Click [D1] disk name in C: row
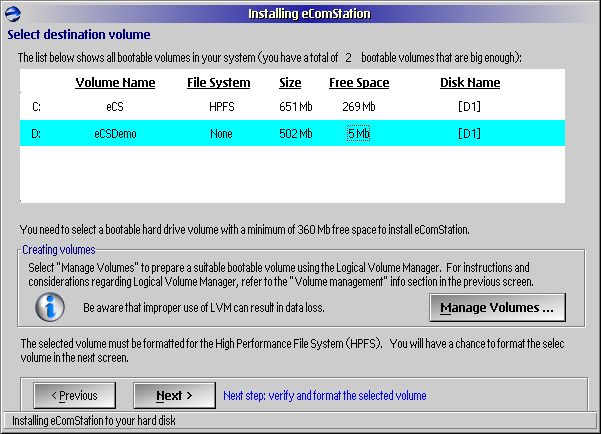 click(x=469, y=107)
